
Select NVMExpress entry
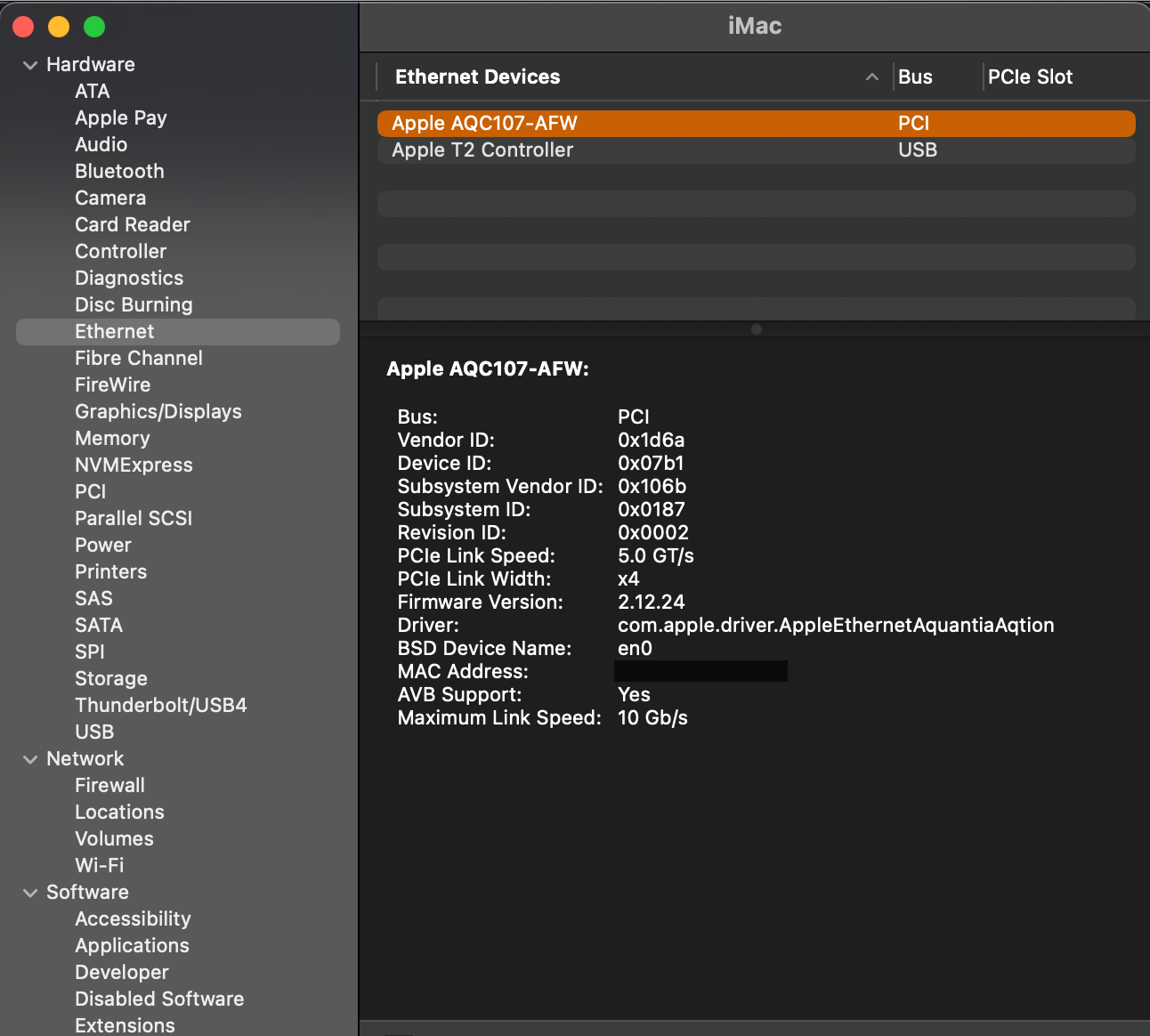134,465
